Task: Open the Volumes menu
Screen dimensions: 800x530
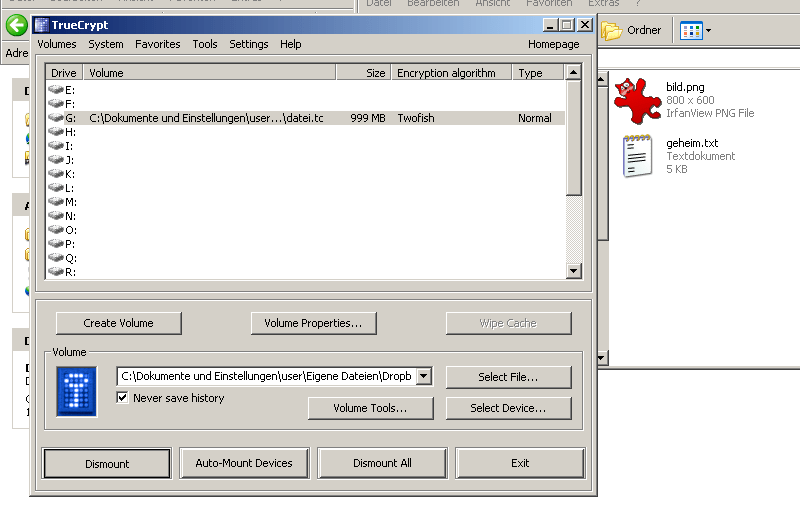Action: coord(57,44)
